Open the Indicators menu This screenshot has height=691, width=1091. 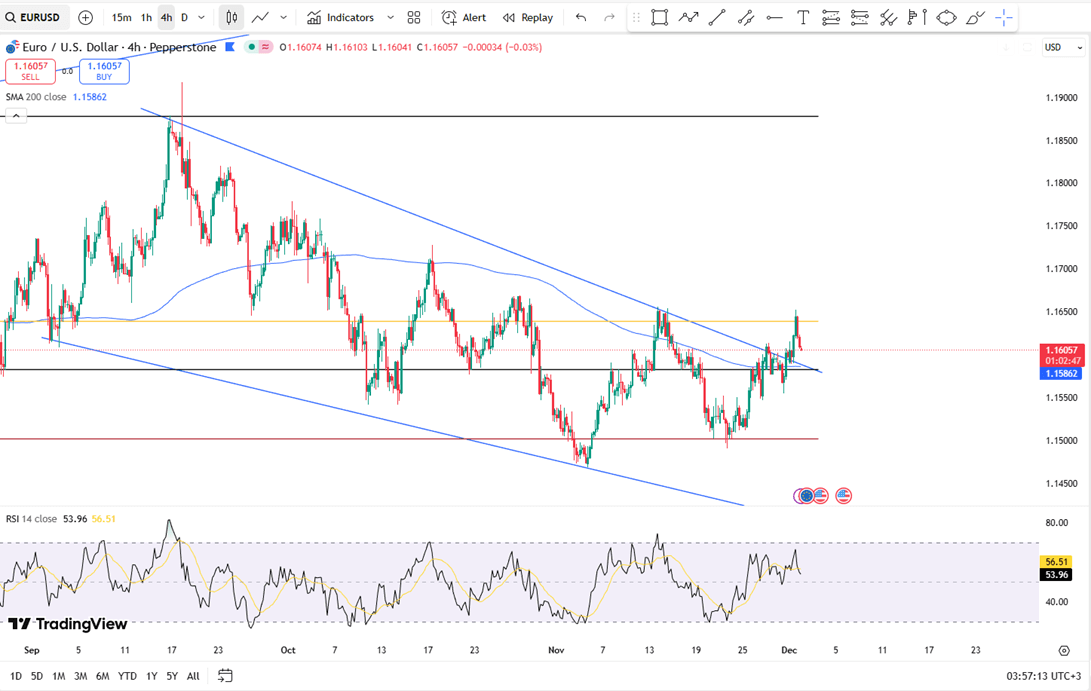(340, 17)
